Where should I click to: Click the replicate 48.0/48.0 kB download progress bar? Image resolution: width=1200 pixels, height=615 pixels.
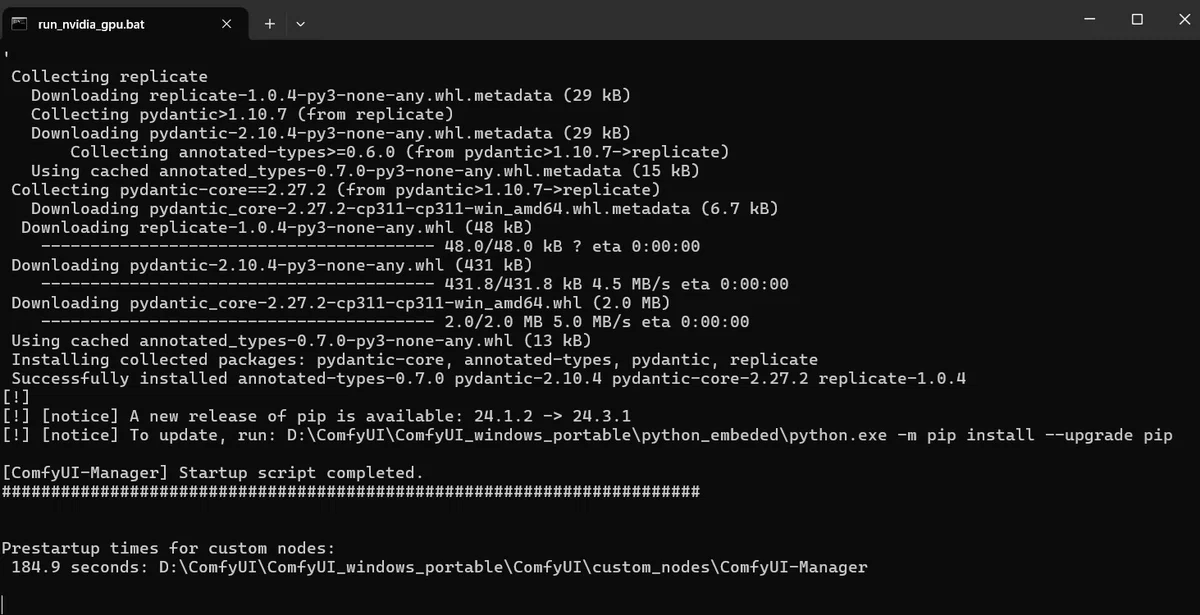point(237,246)
